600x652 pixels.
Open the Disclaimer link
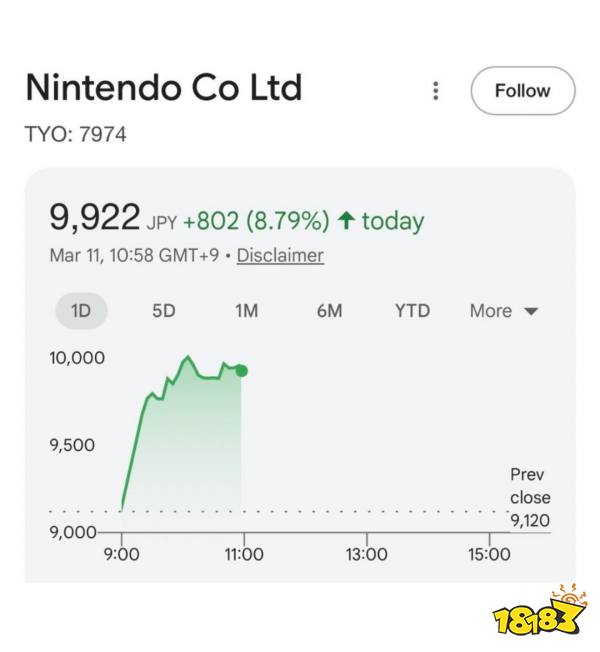[x=280, y=255]
